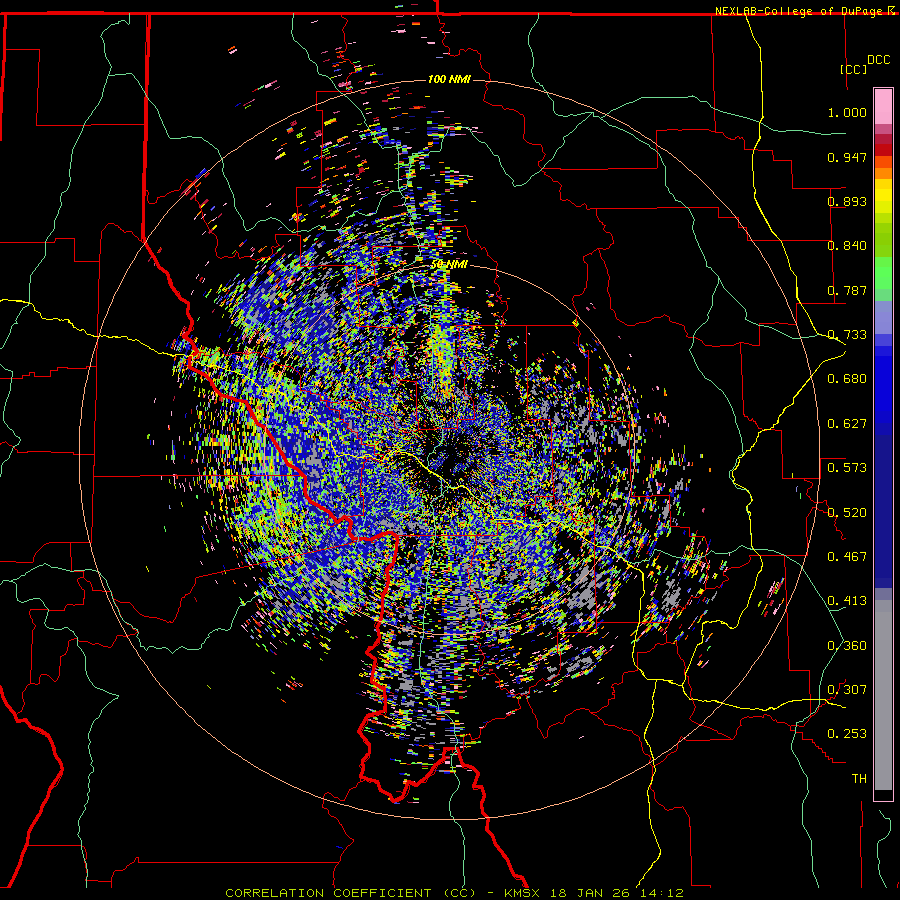Click the [CC] legend unit label
This screenshot has height=900, width=900.
853,69
